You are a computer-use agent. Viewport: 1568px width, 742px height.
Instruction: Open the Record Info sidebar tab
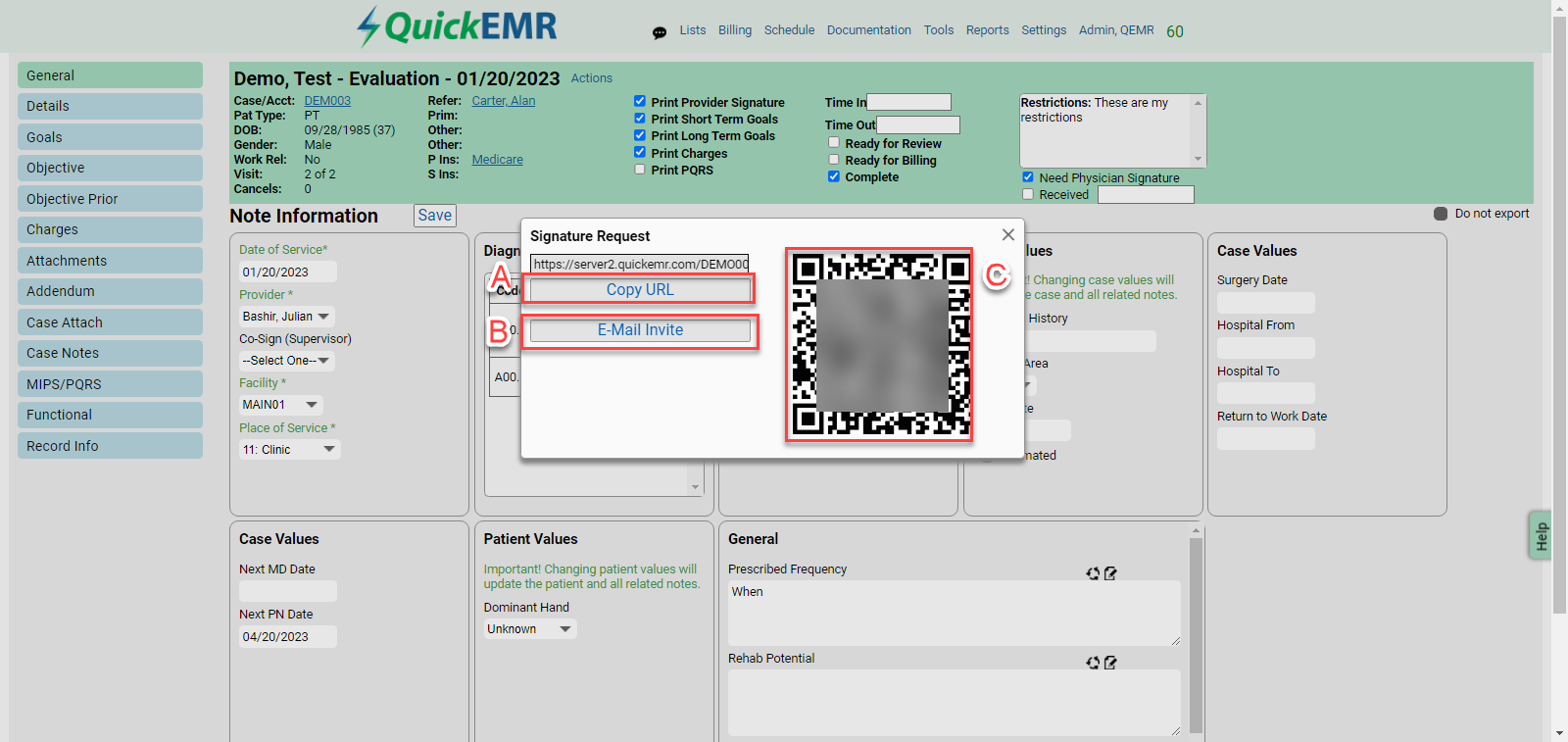[110, 446]
